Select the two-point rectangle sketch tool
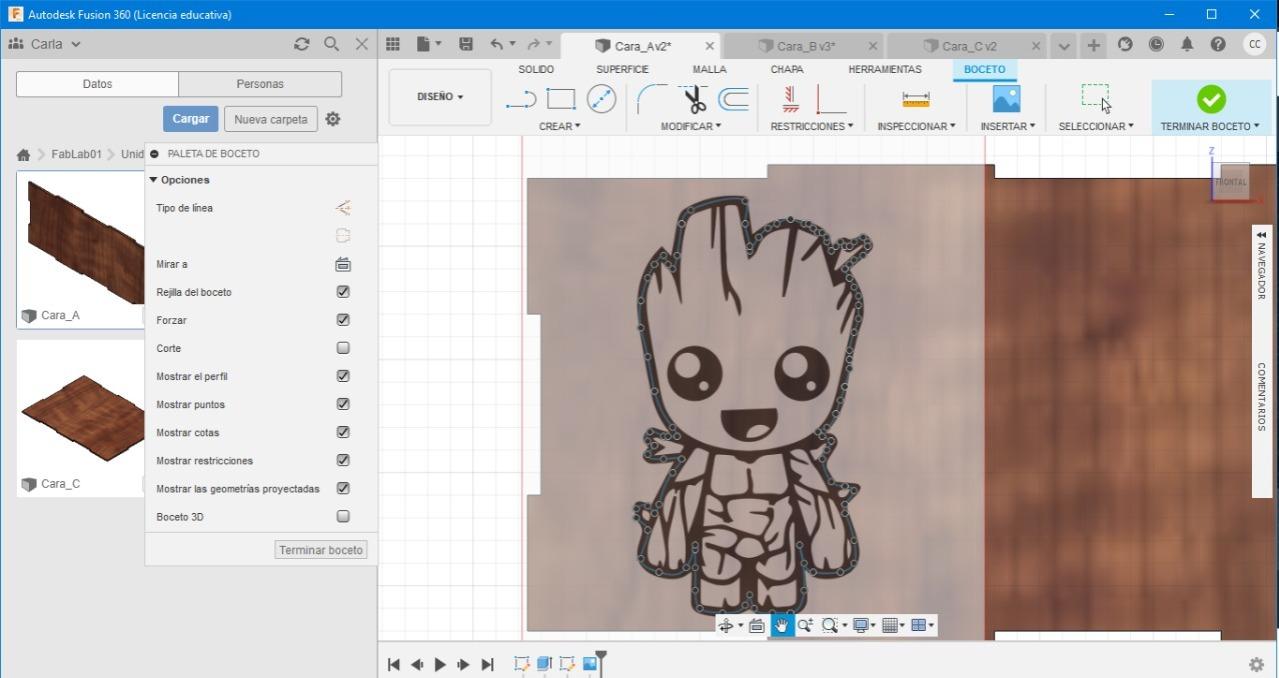 click(x=561, y=99)
